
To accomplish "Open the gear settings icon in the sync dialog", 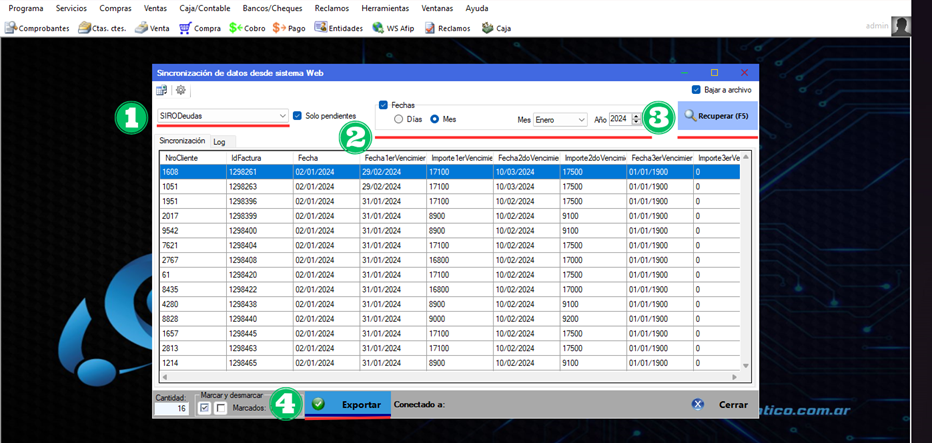I will point(181,90).
